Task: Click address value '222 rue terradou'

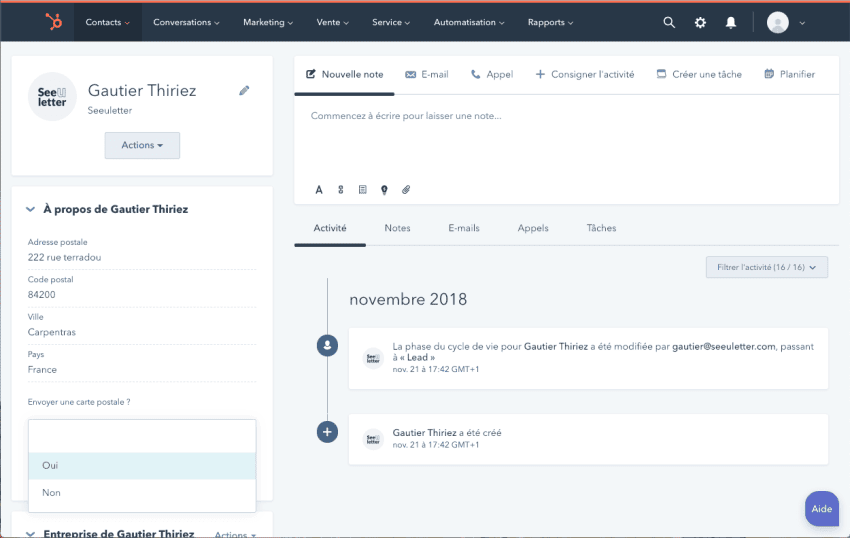Action: (65, 258)
